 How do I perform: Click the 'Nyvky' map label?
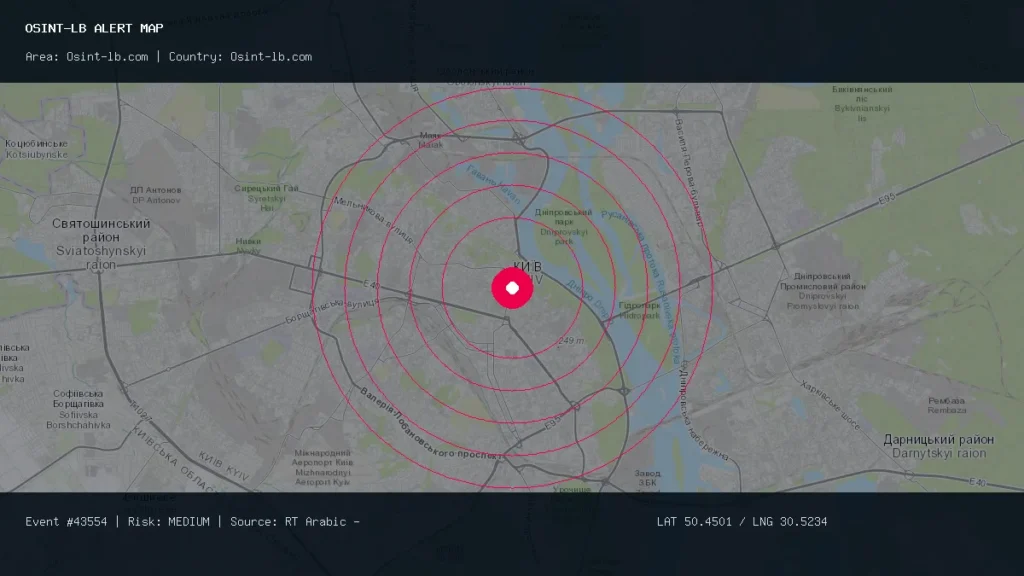pos(248,251)
